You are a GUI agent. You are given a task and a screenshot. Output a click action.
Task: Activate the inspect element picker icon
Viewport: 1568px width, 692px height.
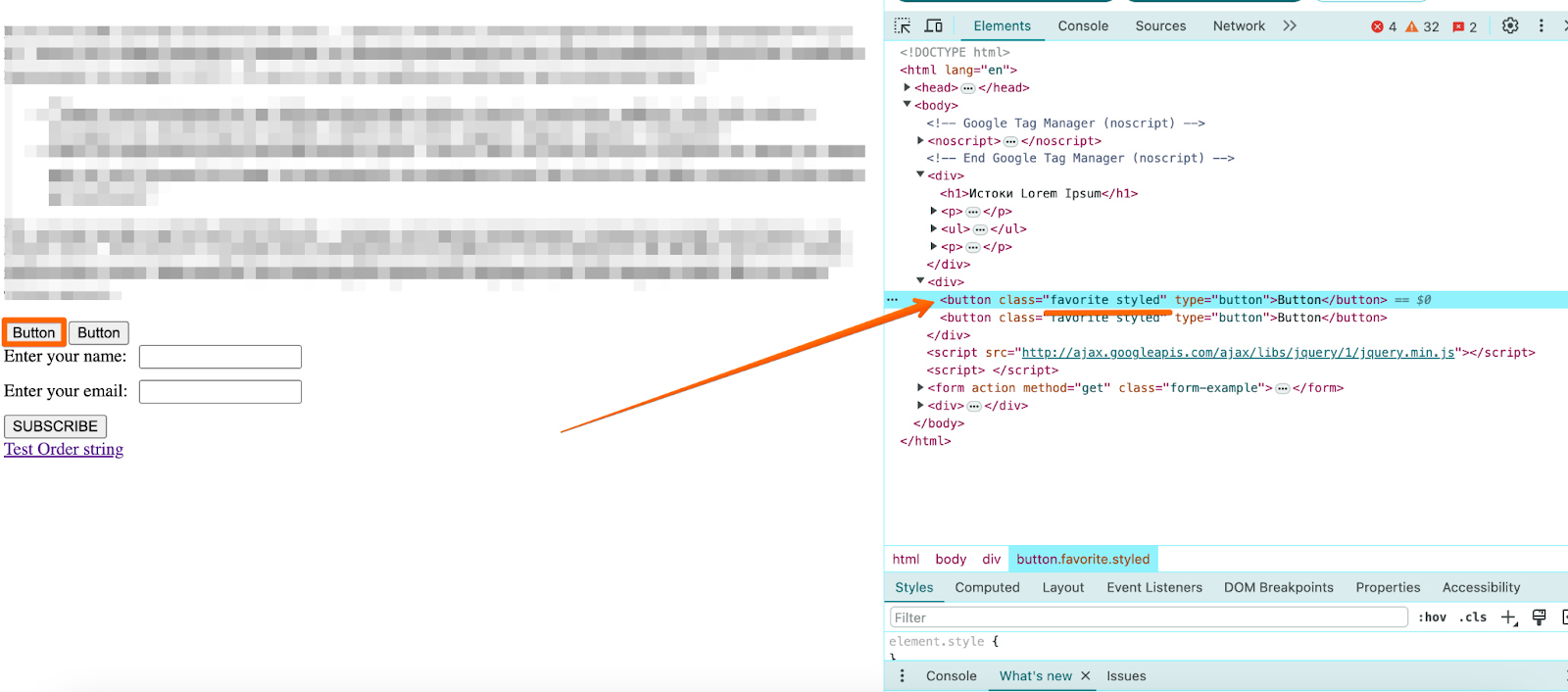(x=903, y=25)
